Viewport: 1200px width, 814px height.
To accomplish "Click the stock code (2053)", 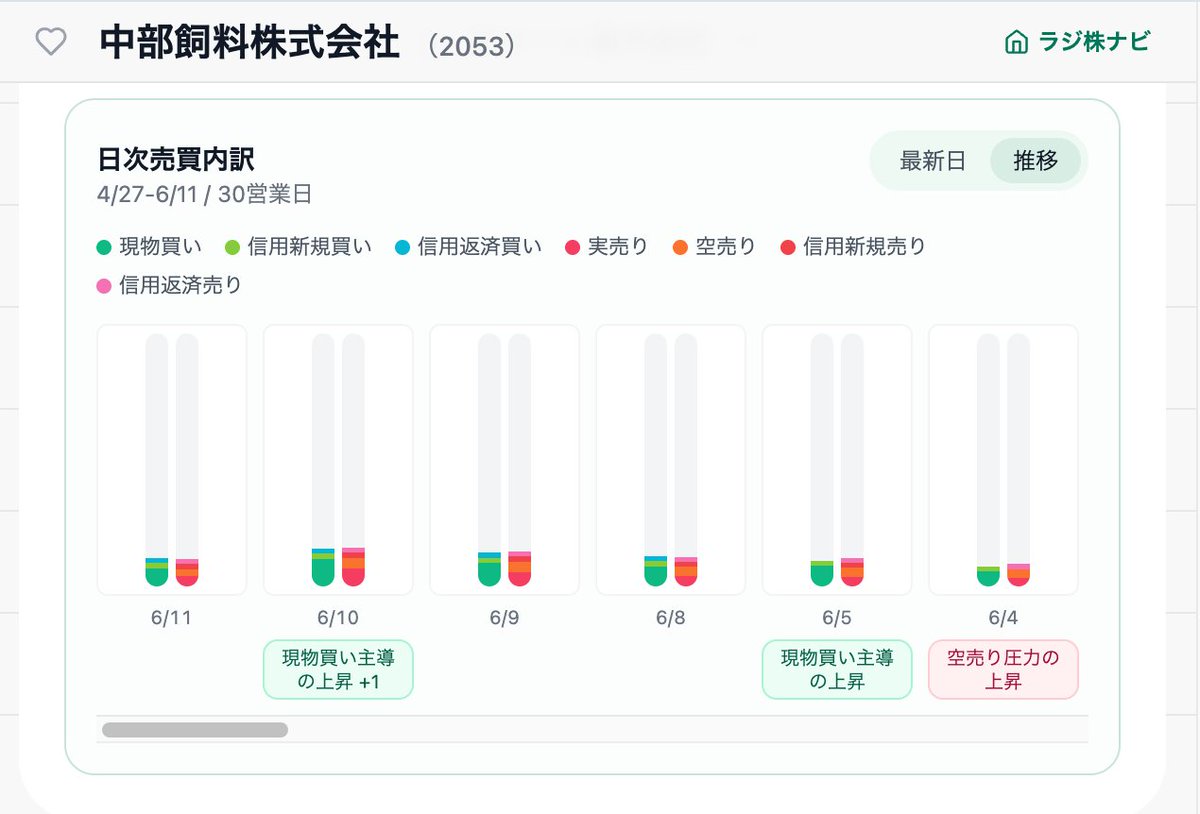I will click(x=470, y=46).
